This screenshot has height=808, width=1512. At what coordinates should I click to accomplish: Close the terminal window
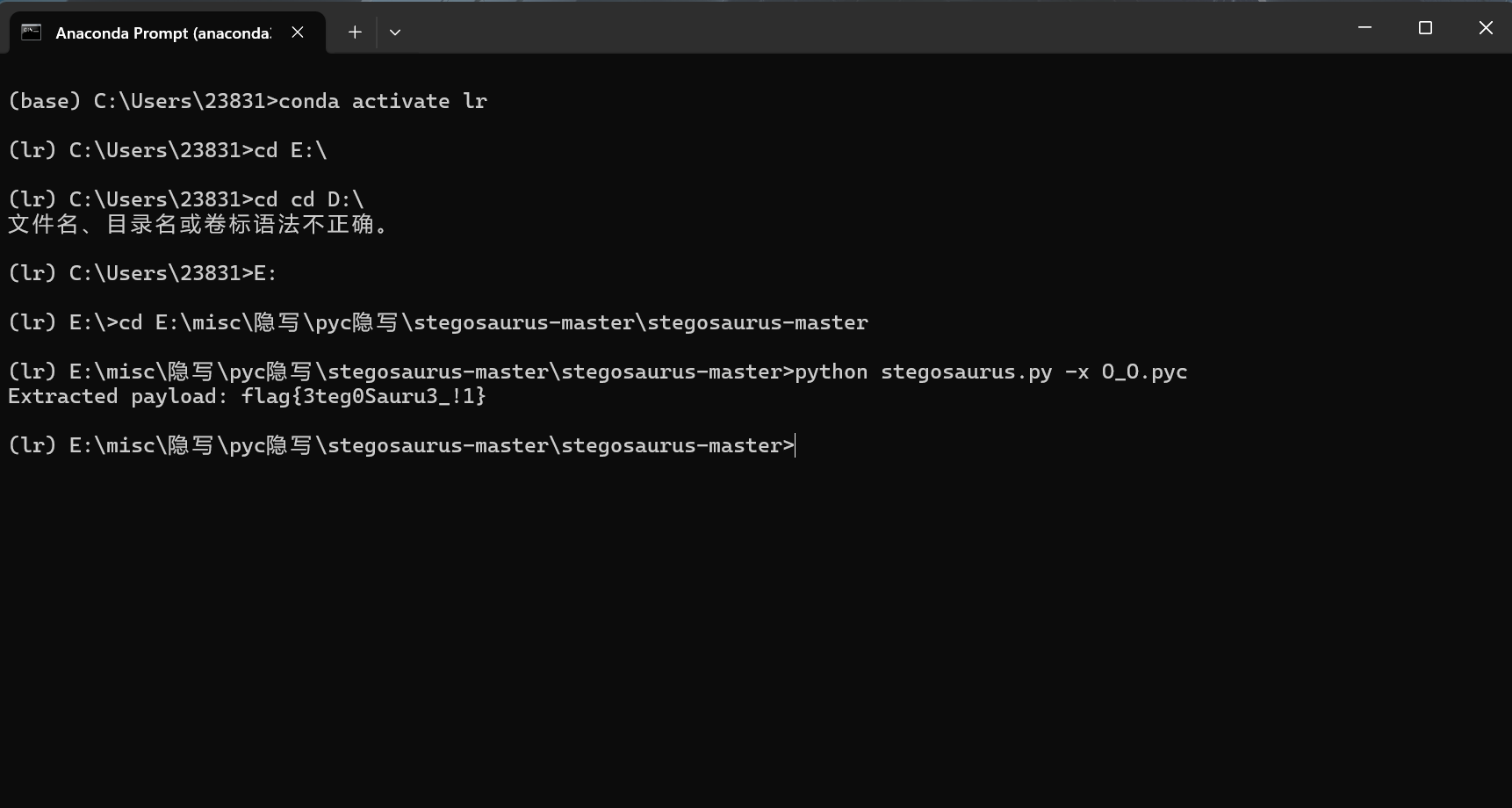point(1486,28)
